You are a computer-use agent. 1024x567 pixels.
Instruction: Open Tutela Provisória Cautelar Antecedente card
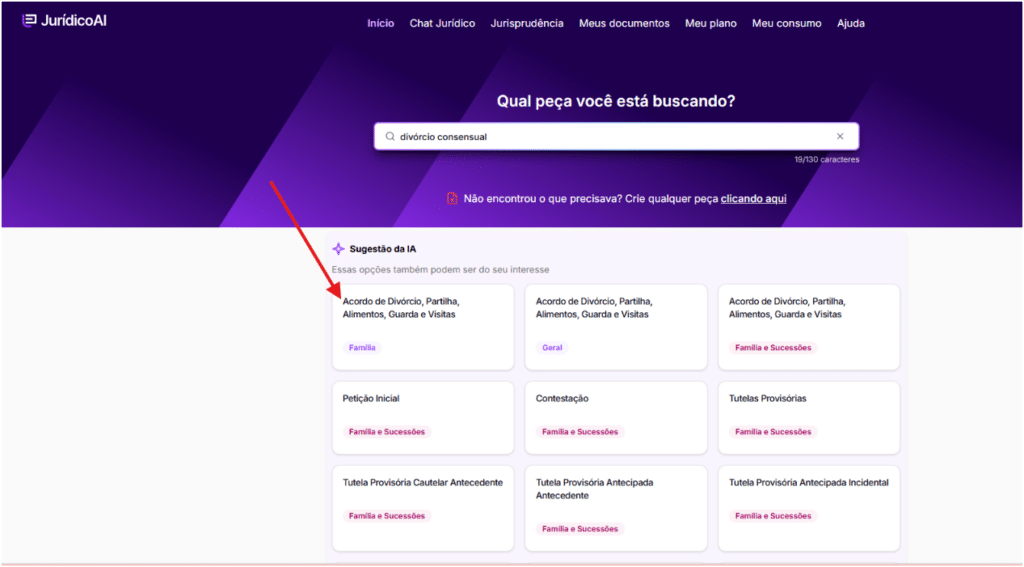(423, 508)
